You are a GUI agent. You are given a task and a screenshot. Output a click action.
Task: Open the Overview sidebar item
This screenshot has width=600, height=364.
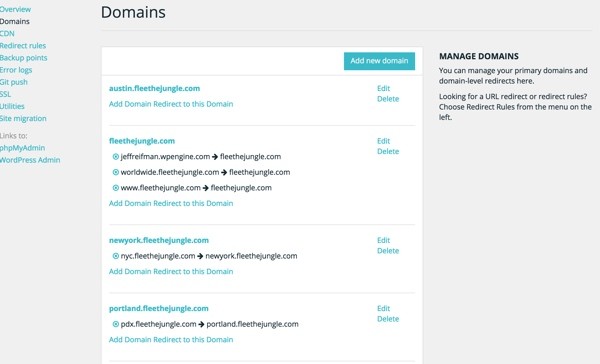pyautogui.click(x=15, y=9)
